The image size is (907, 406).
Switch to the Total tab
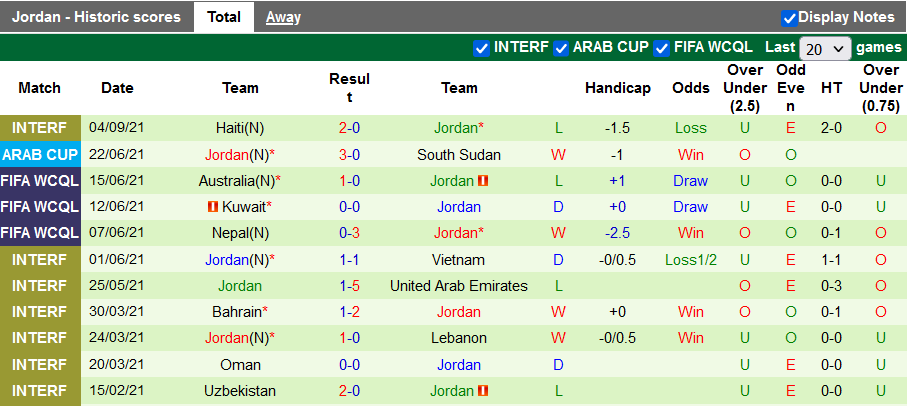pos(224,17)
